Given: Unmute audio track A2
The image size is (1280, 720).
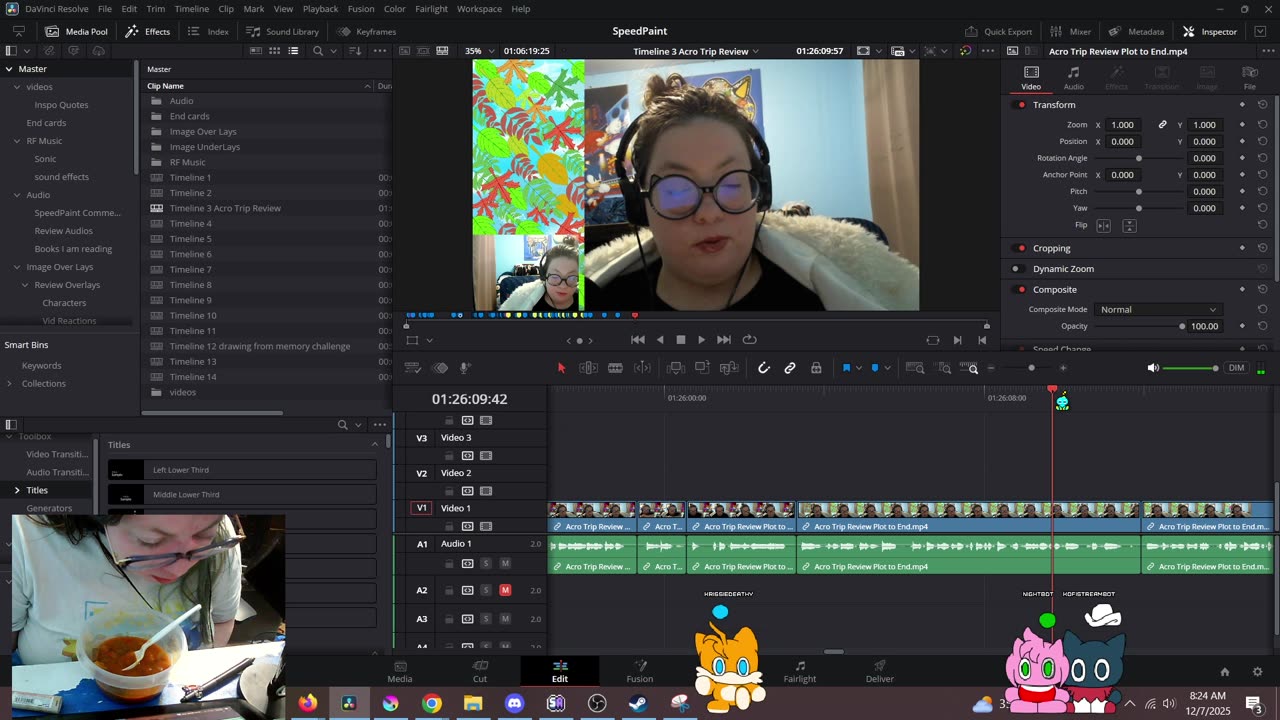Looking at the screenshot, I should pos(505,590).
